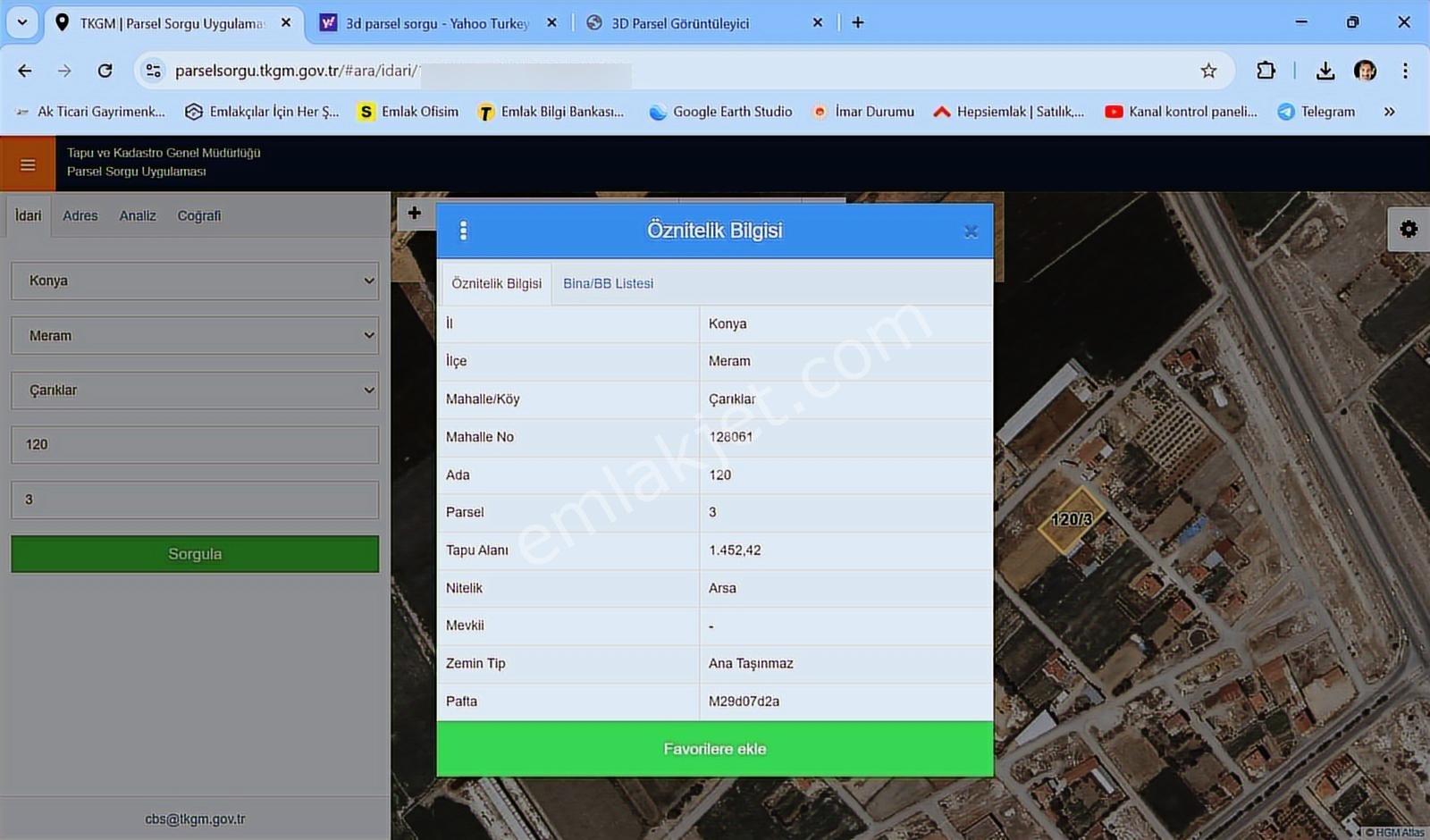Image resolution: width=1430 pixels, height=840 pixels.
Task: Open the Telegram bookmark
Action: (1316, 112)
